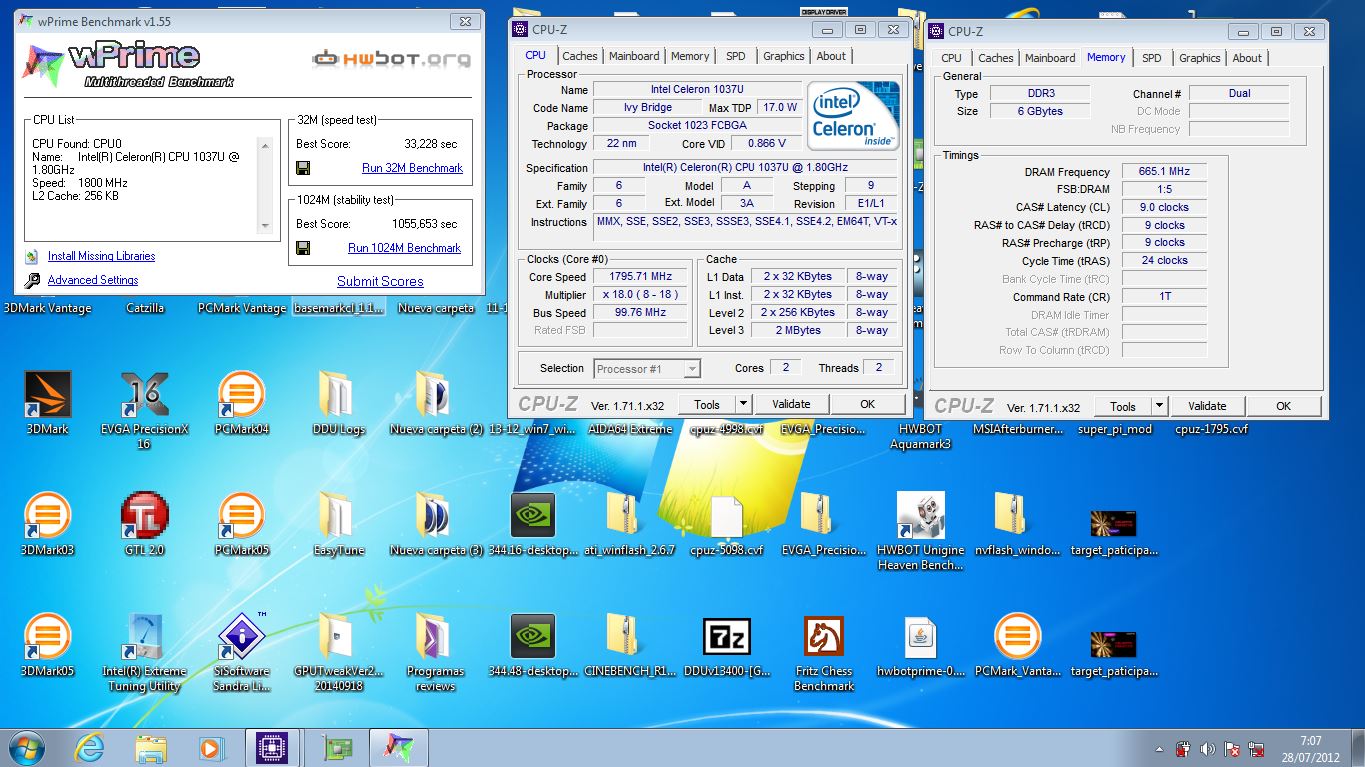
Task: Select the 344.48-desktop NVIDIA driver icon
Action: [x=532, y=636]
